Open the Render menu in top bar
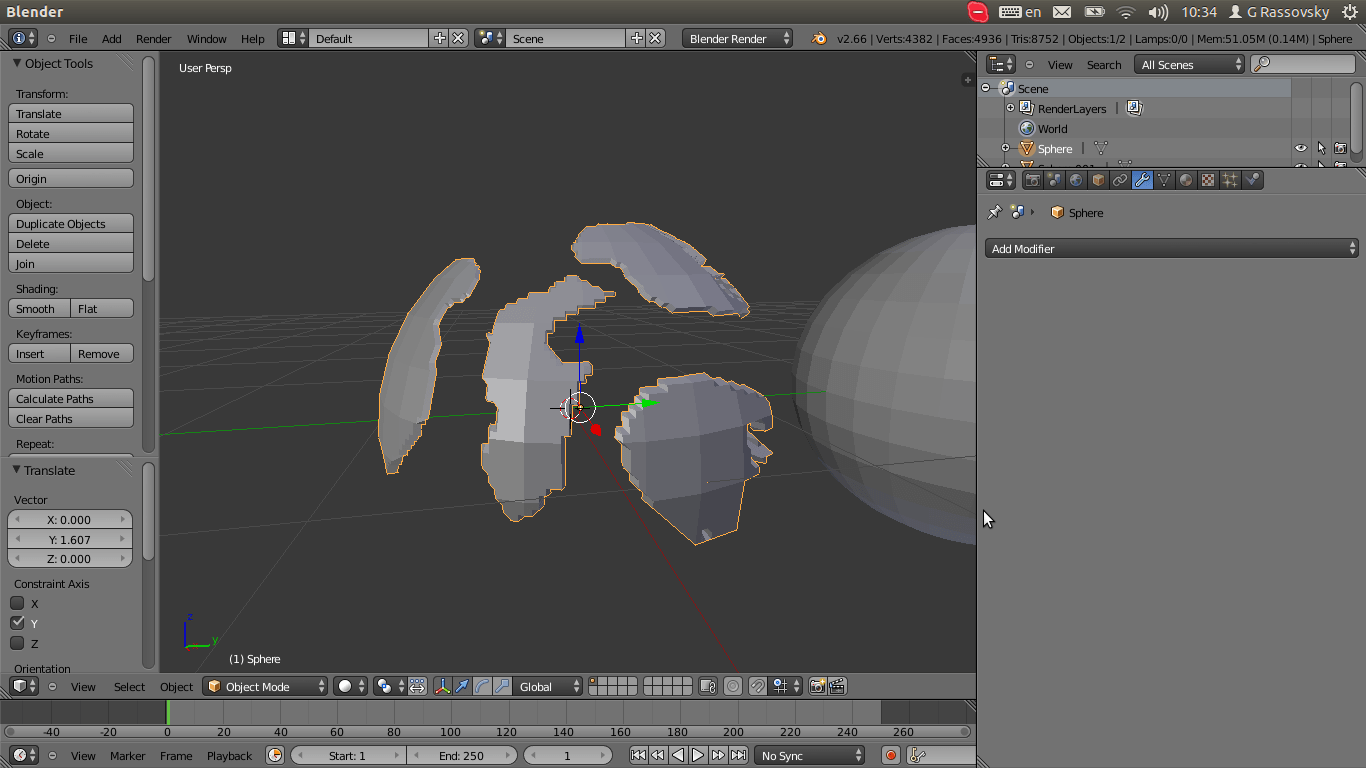The height and width of the screenshot is (768, 1366). click(153, 39)
